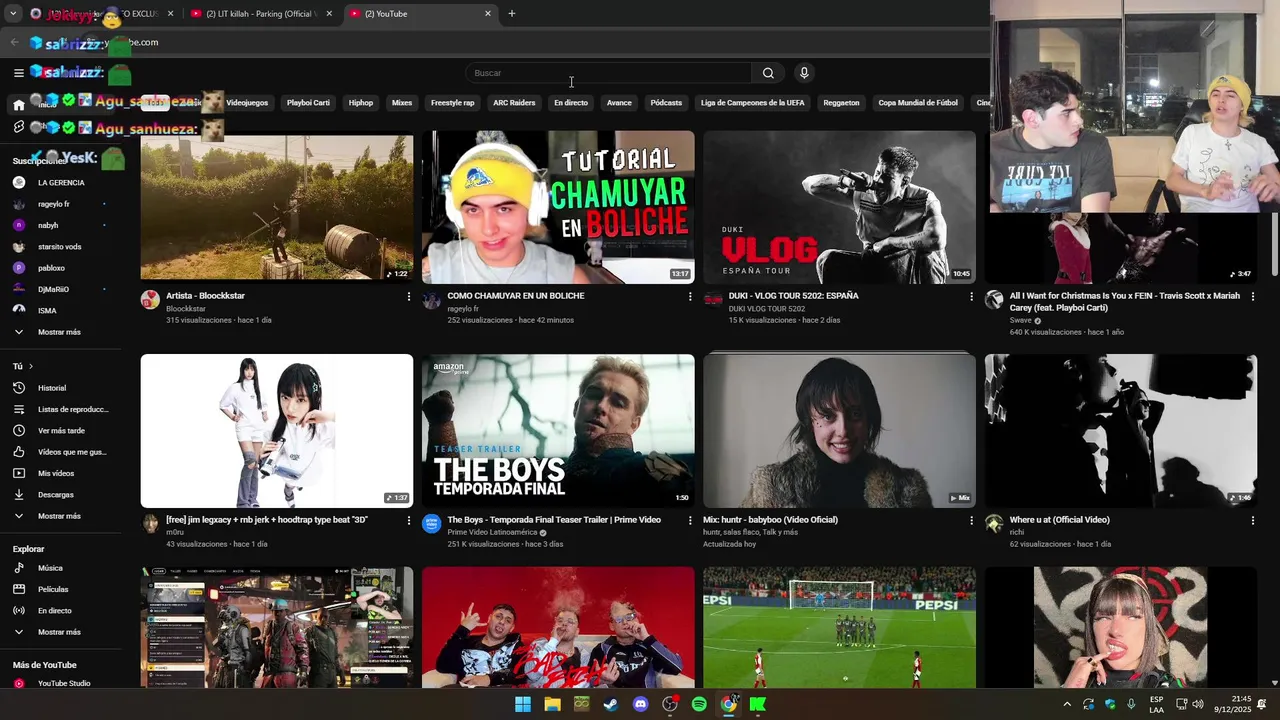Open THE BOYS TEMPORADA FINAL thumbnail

(x=558, y=431)
